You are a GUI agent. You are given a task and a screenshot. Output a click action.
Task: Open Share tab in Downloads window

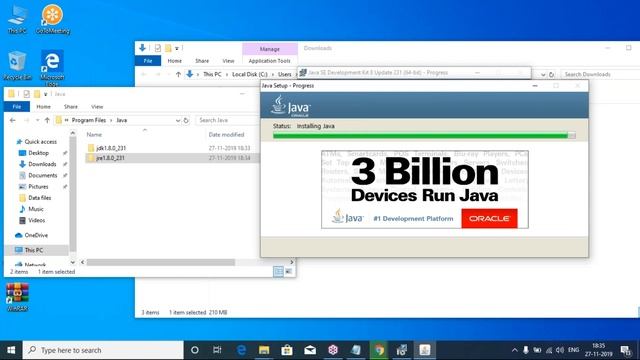point(202,61)
